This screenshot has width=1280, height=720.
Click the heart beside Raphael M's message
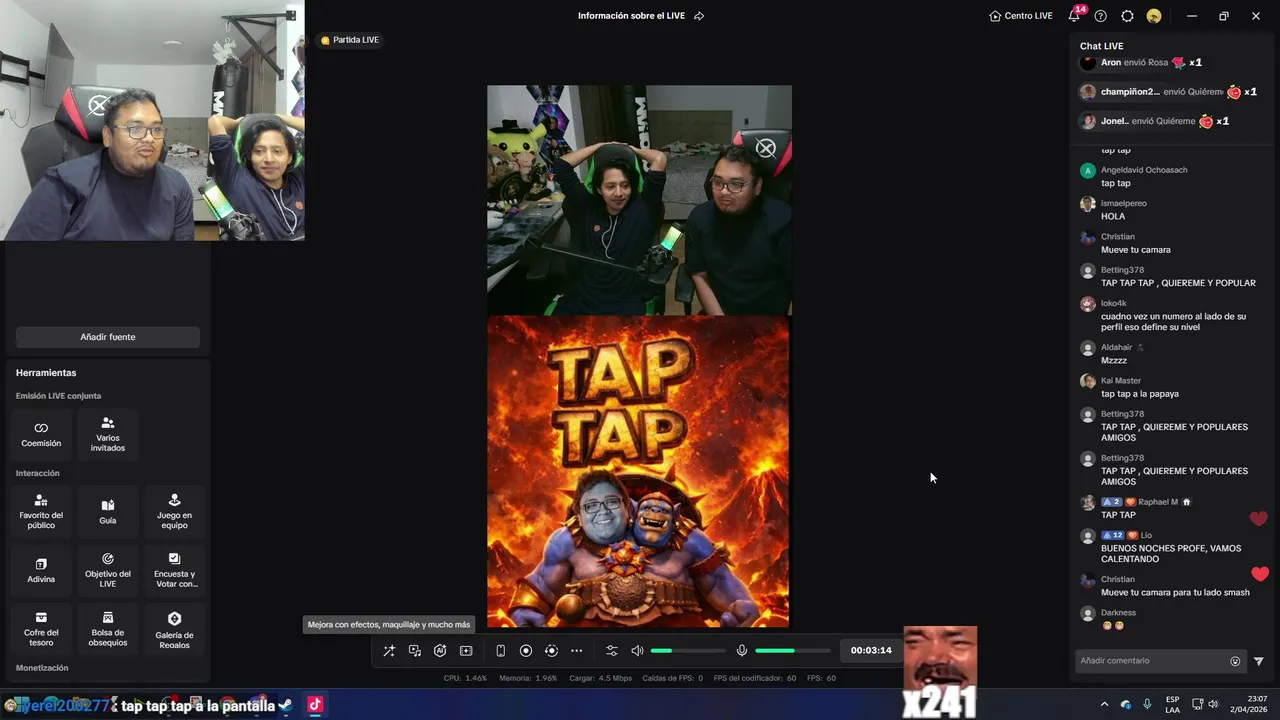pos(1259,518)
